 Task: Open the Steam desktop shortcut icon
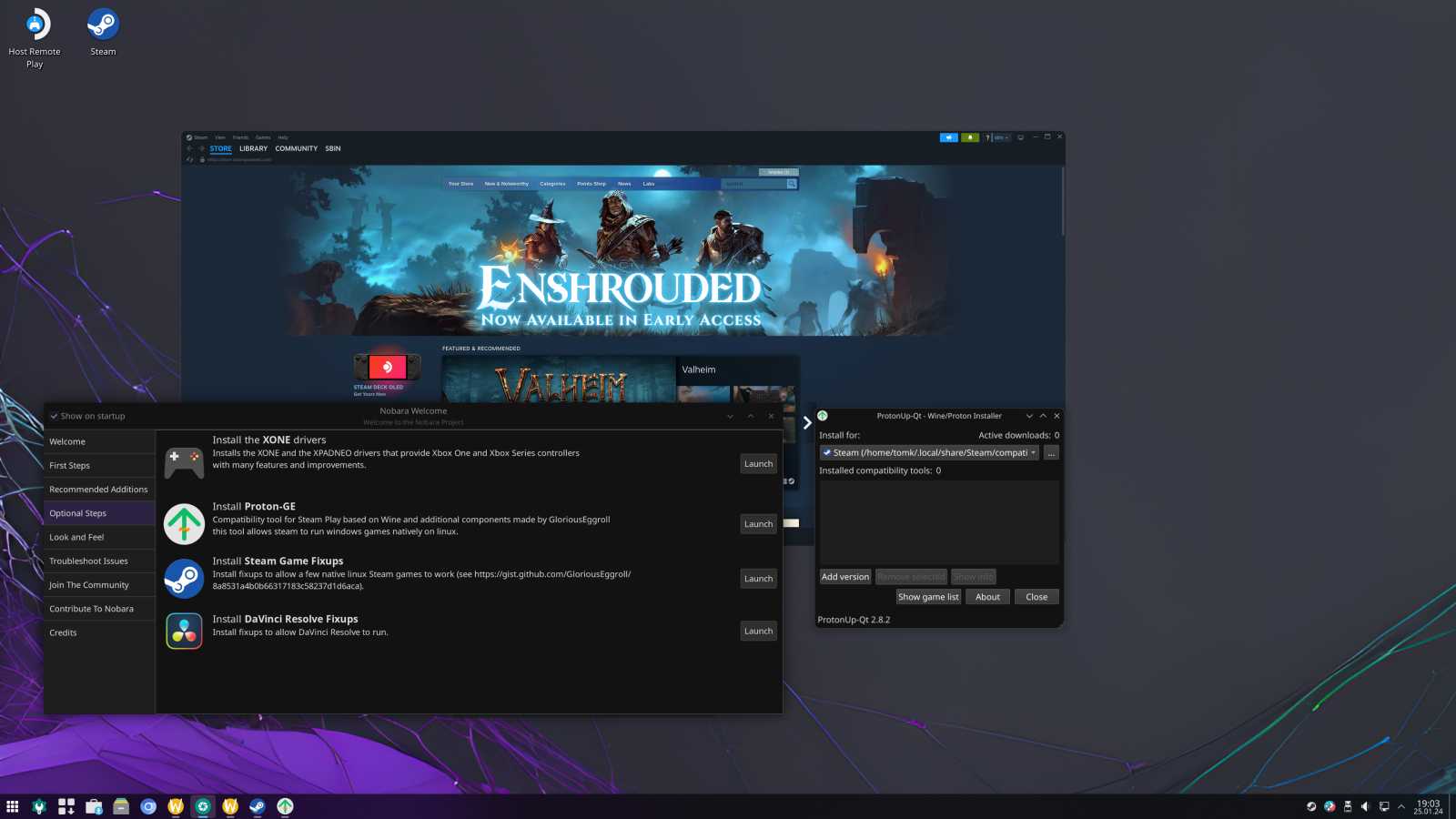103,25
